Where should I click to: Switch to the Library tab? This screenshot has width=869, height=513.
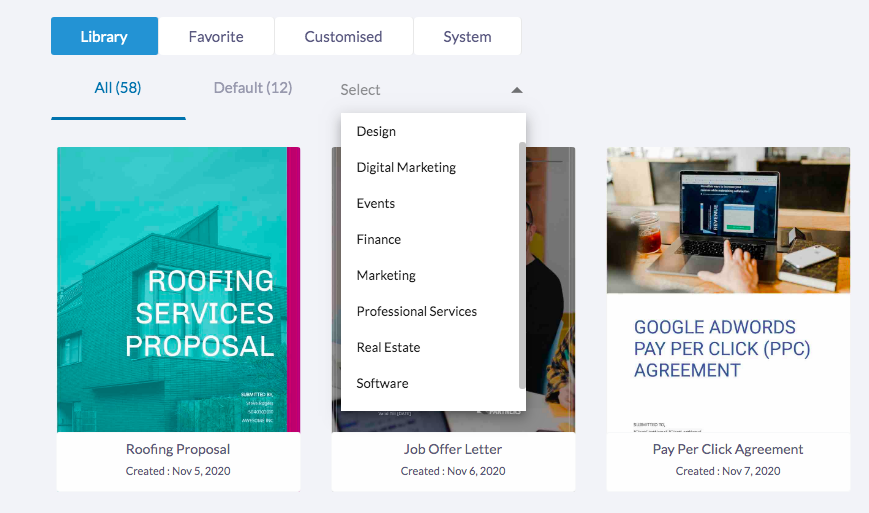(x=104, y=36)
